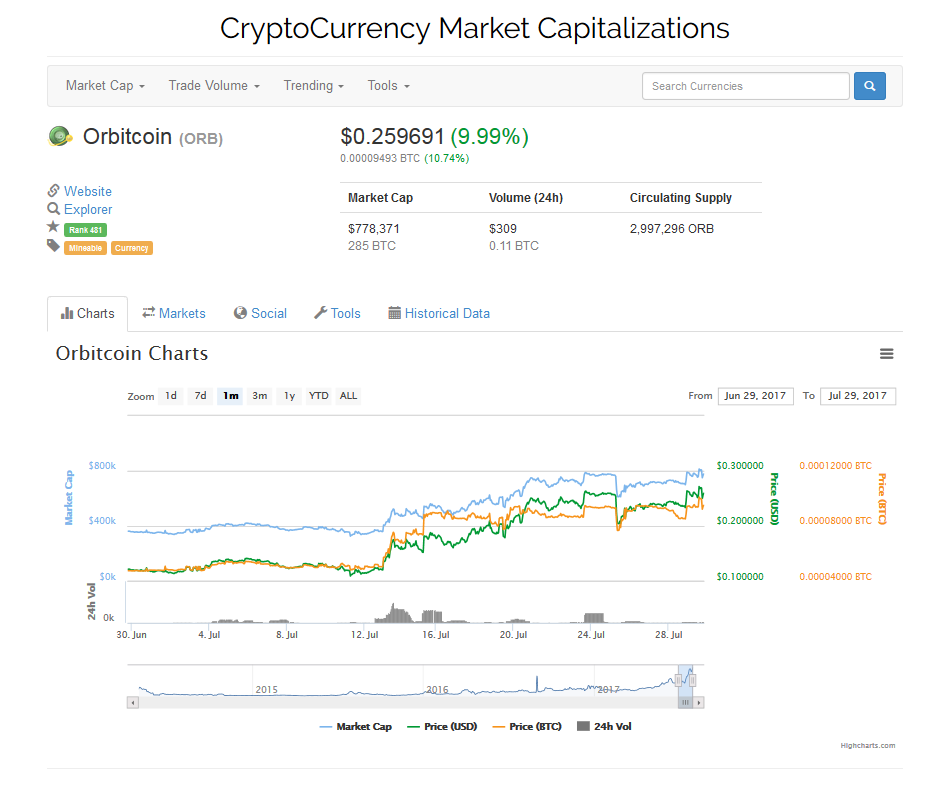Click the $0.259691 price value

click(x=393, y=136)
